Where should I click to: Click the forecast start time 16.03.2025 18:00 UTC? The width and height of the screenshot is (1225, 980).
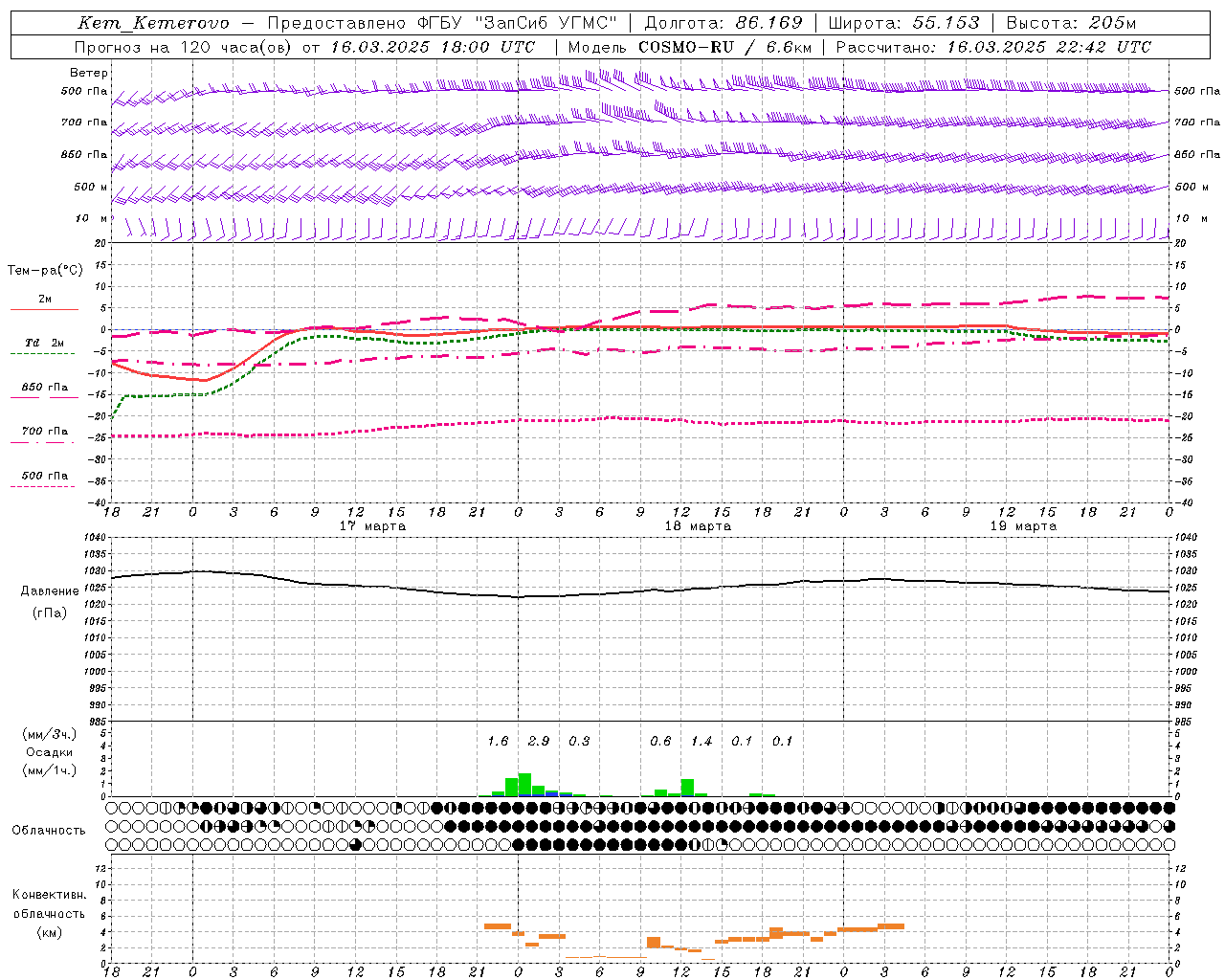click(x=433, y=47)
